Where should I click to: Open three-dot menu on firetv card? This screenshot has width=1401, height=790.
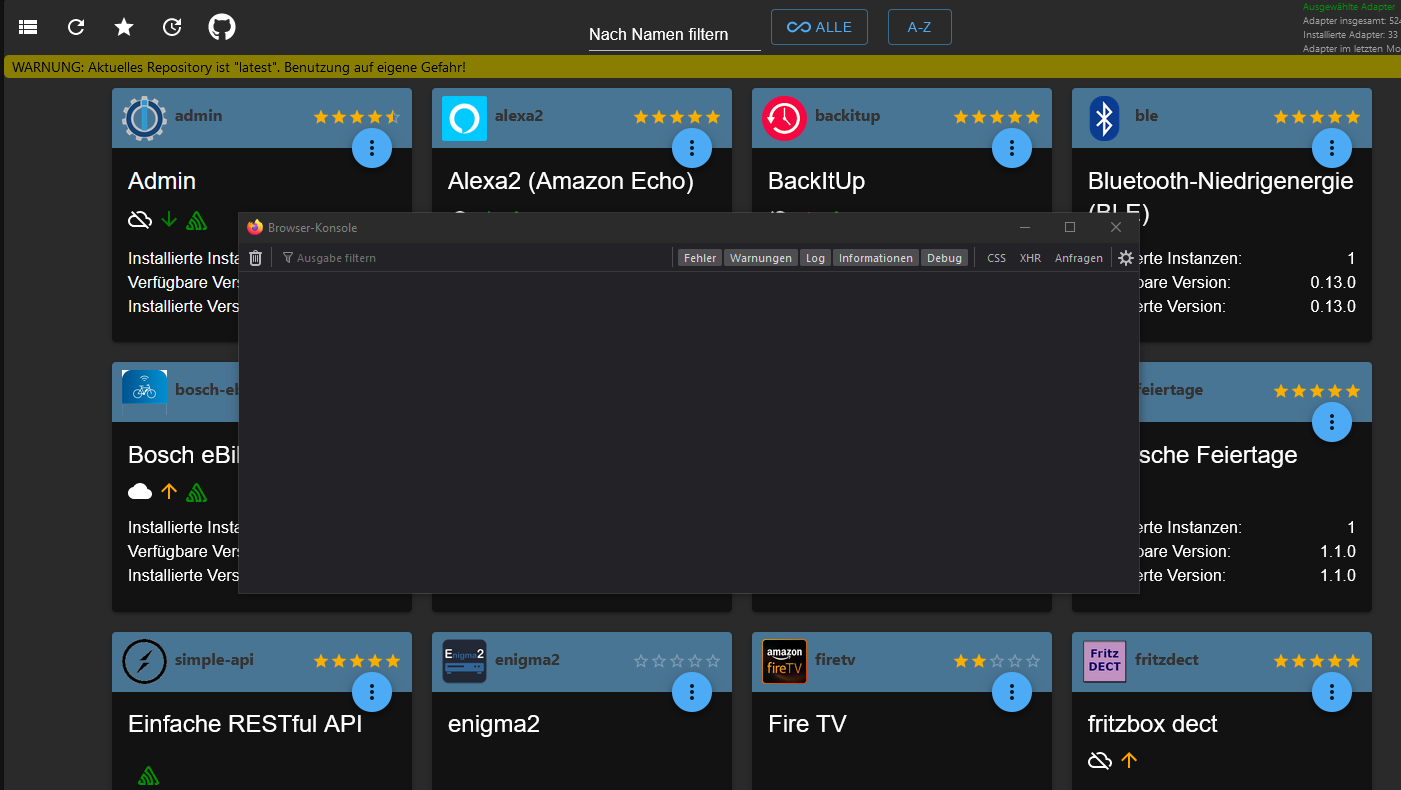tap(1012, 691)
